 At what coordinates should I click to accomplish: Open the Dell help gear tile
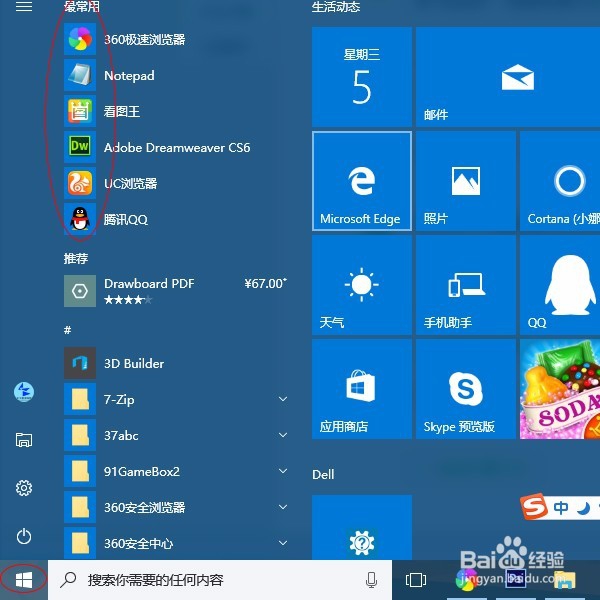pos(362,527)
